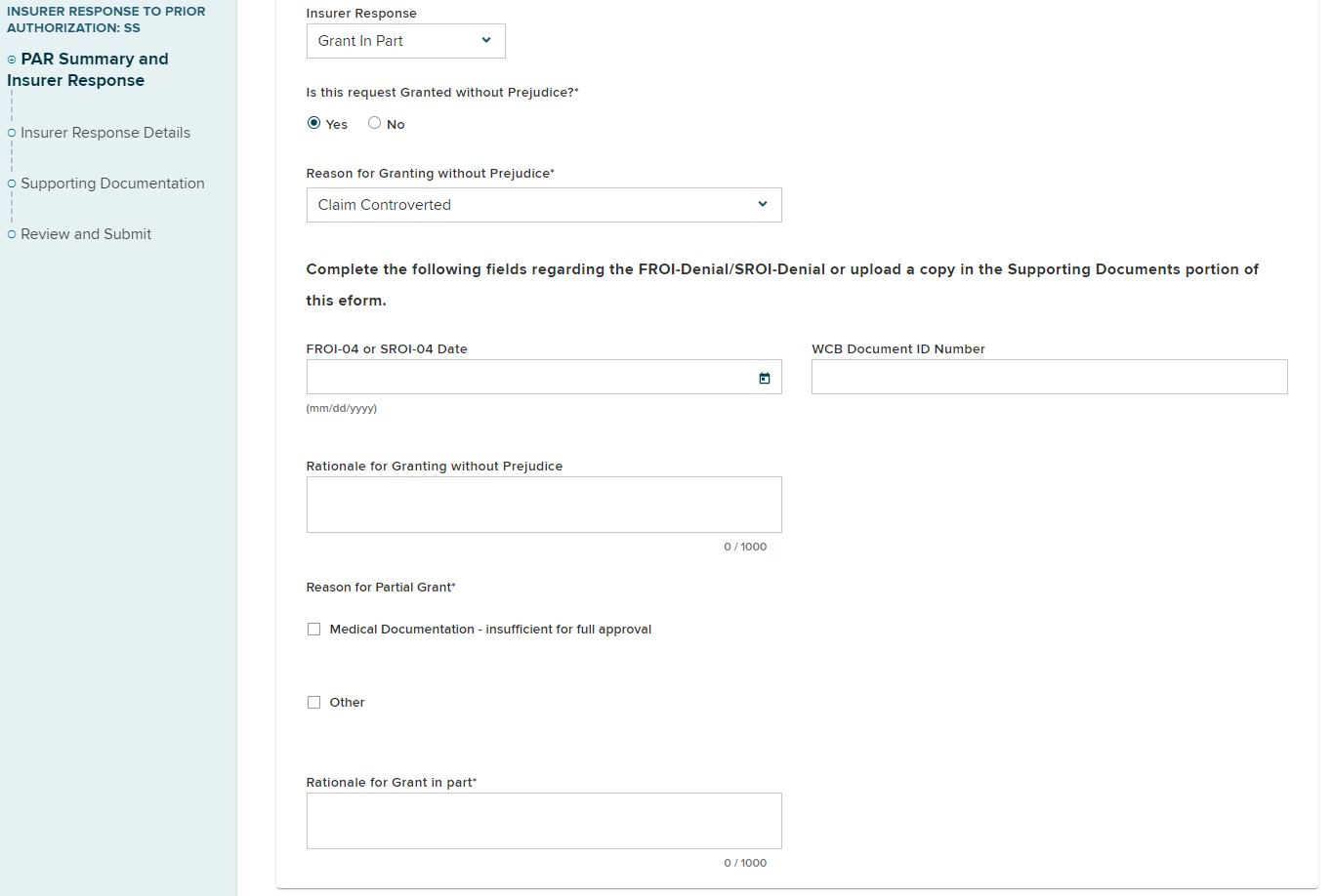This screenshot has width=1334, height=896.
Task: Click Insurer Response Details step circle marker
Action: click(x=12, y=133)
